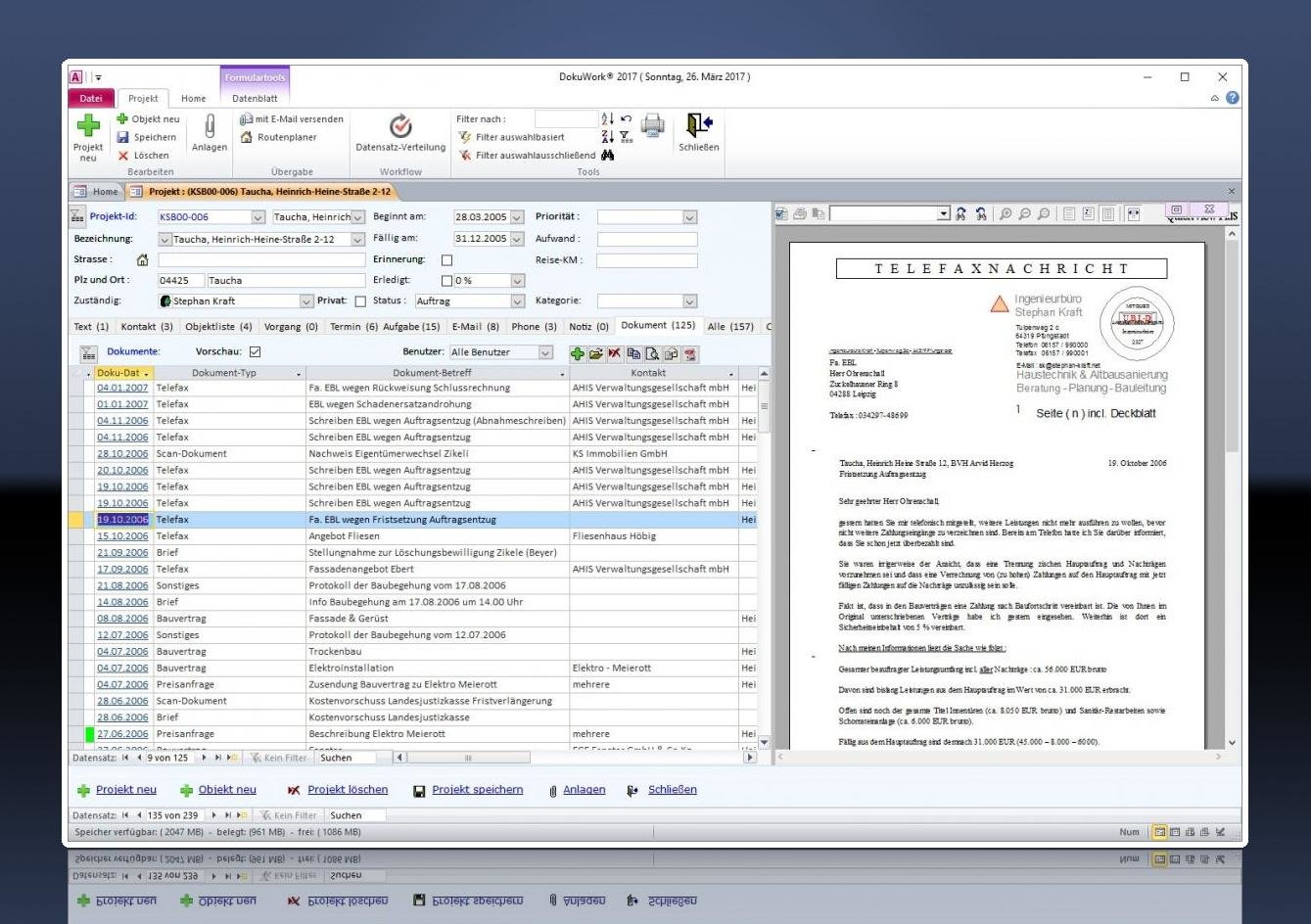
Task: Open document dated 04.01.2007
Action: 122,389
